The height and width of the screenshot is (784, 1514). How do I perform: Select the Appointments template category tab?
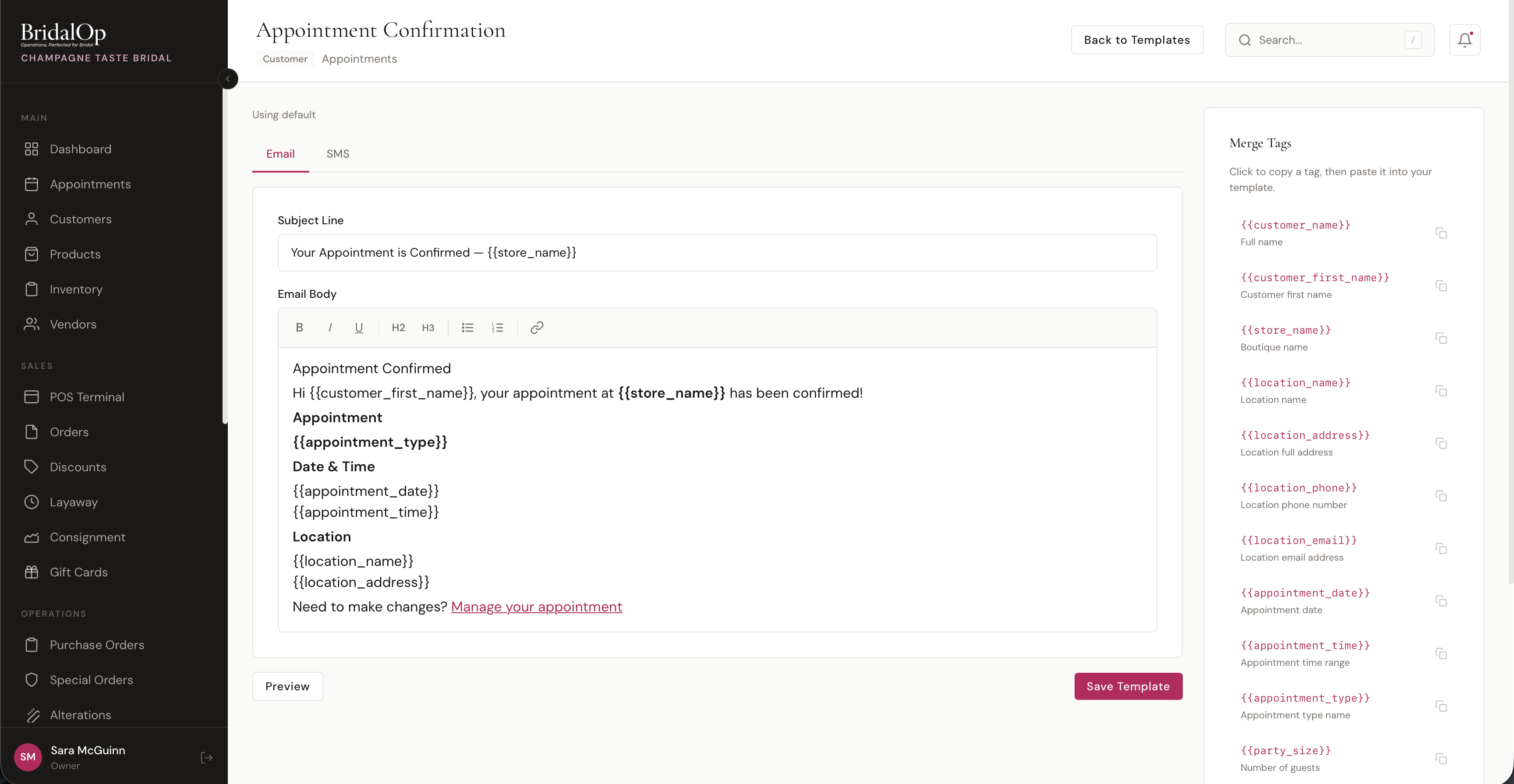(359, 59)
